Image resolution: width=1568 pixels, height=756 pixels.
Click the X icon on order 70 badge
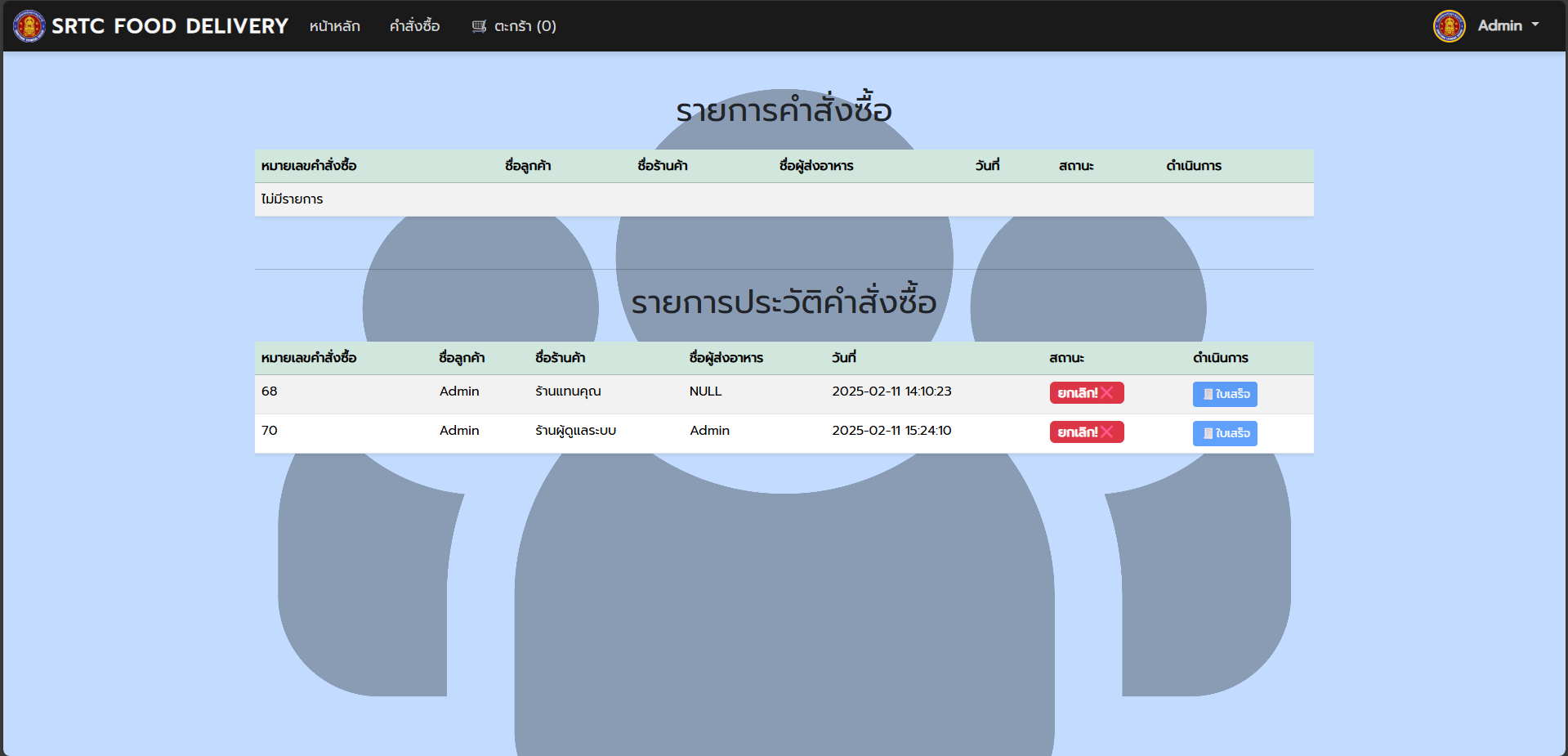[x=1107, y=432]
